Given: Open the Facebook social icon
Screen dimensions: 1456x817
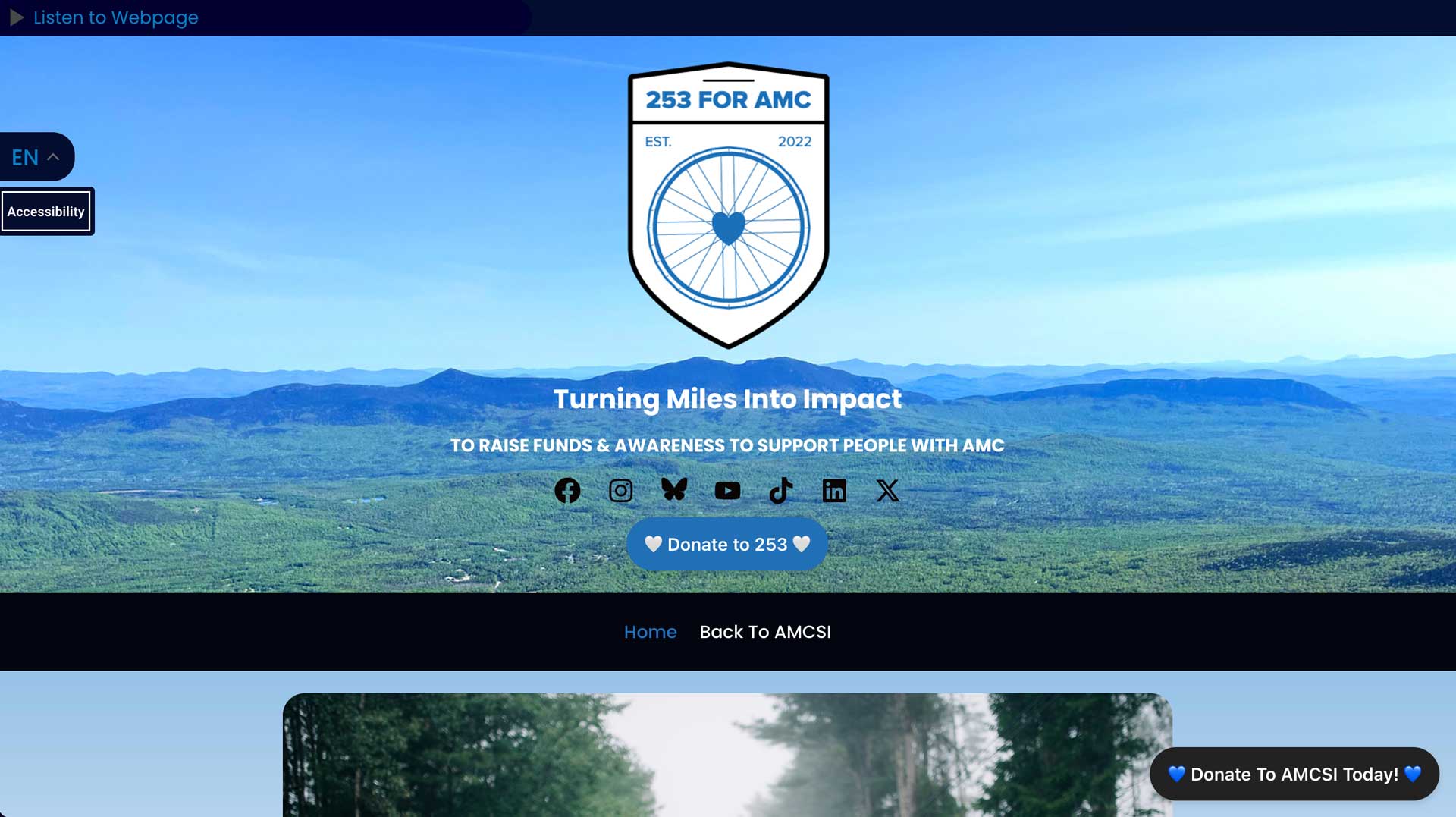Looking at the screenshot, I should click(x=567, y=491).
